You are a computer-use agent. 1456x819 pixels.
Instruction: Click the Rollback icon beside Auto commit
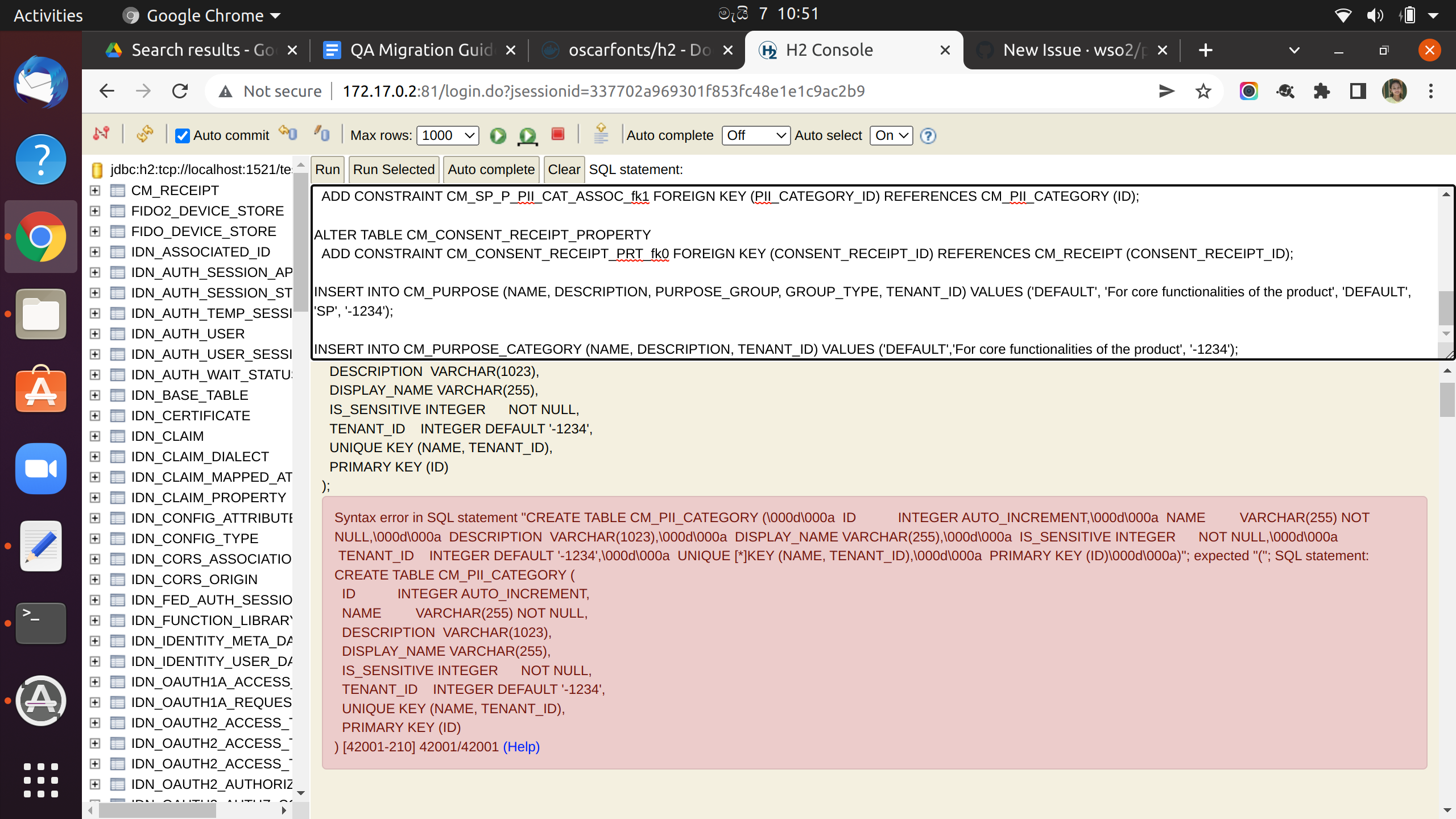[288, 134]
